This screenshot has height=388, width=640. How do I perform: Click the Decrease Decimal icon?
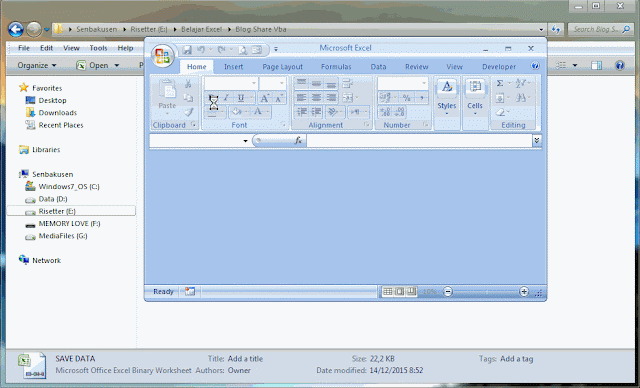[x=400, y=111]
